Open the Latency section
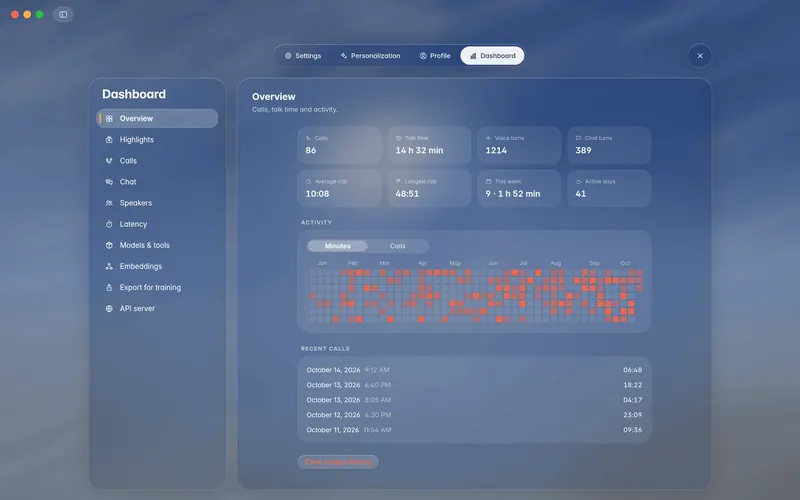This screenshot has width=800, height=500. click(x=157, y=224)
